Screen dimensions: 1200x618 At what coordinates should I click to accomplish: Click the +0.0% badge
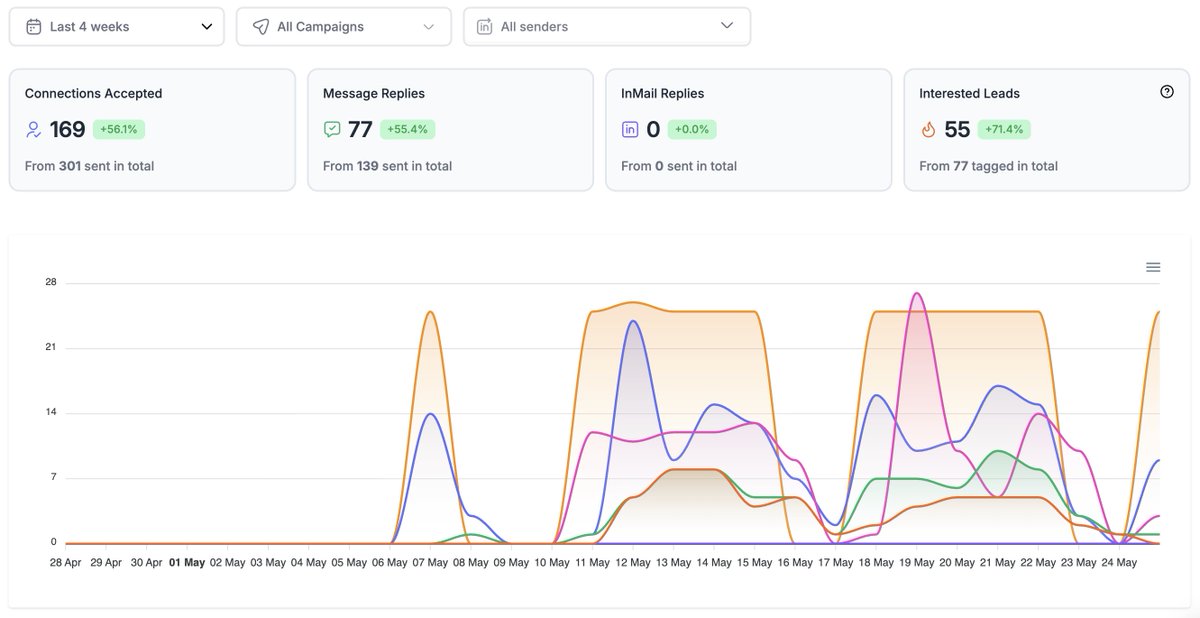[693, 129]
